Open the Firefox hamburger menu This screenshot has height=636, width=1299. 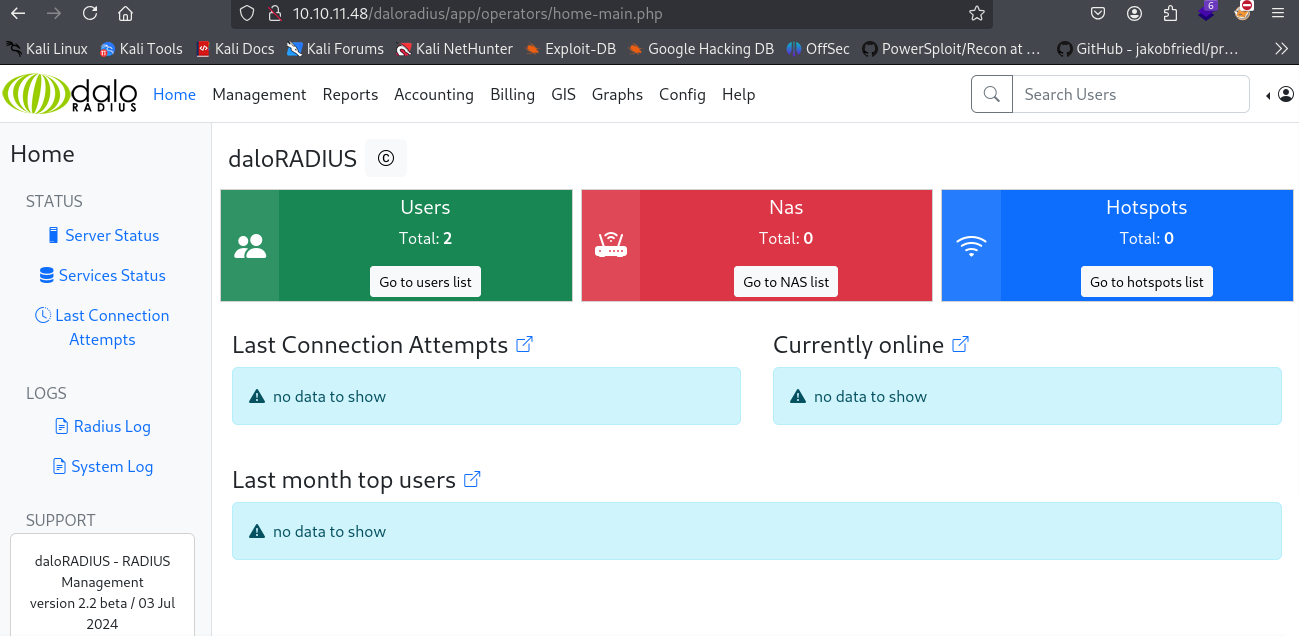pyautogui.click(x=1278, y=14)
